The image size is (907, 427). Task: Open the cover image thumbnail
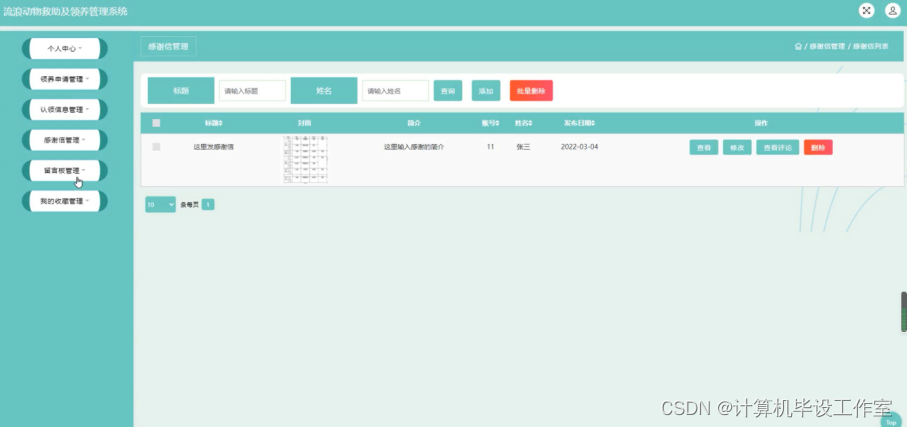[305, 160]
